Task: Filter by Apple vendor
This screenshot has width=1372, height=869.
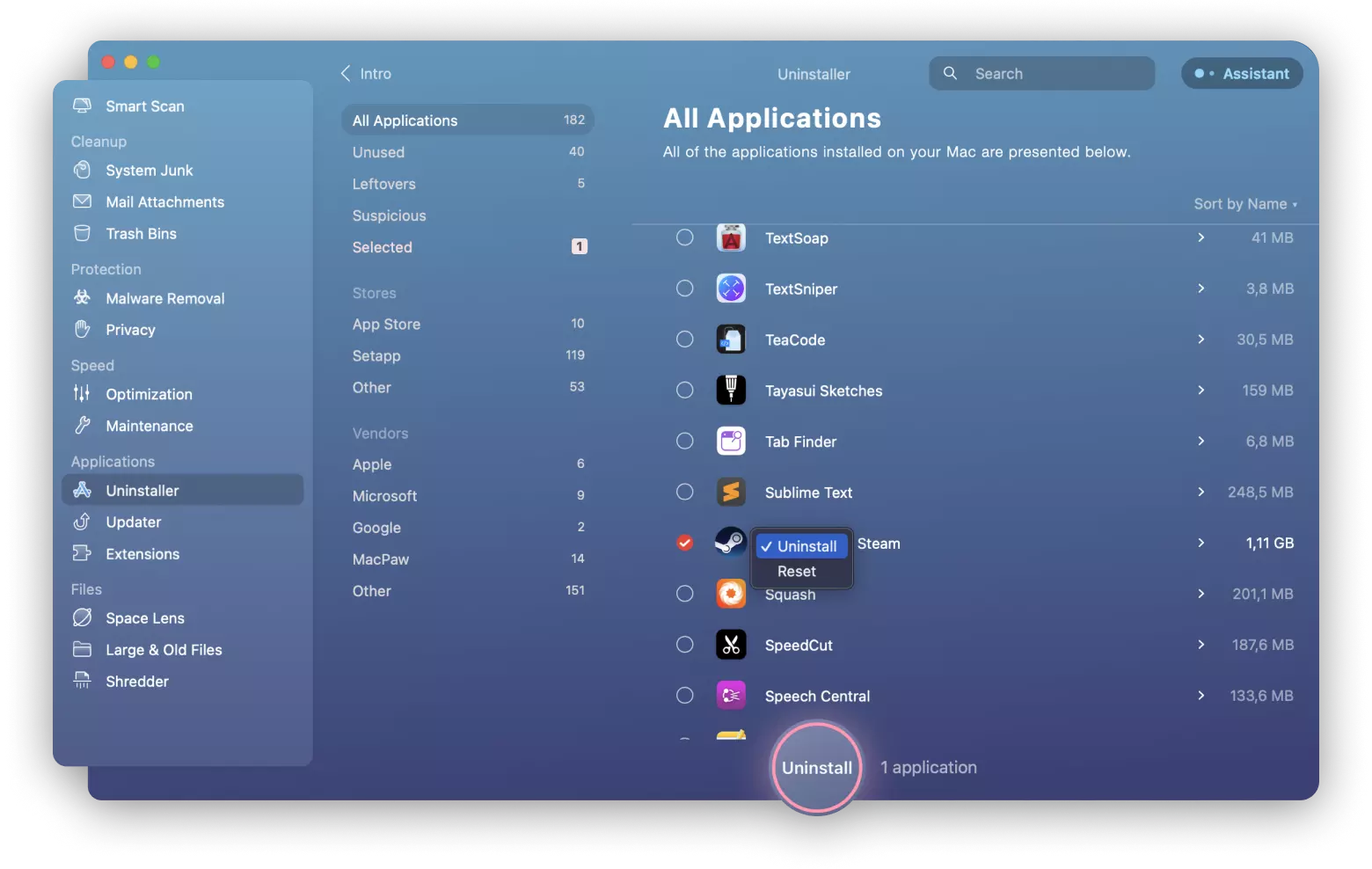Action: click(468, 464)
